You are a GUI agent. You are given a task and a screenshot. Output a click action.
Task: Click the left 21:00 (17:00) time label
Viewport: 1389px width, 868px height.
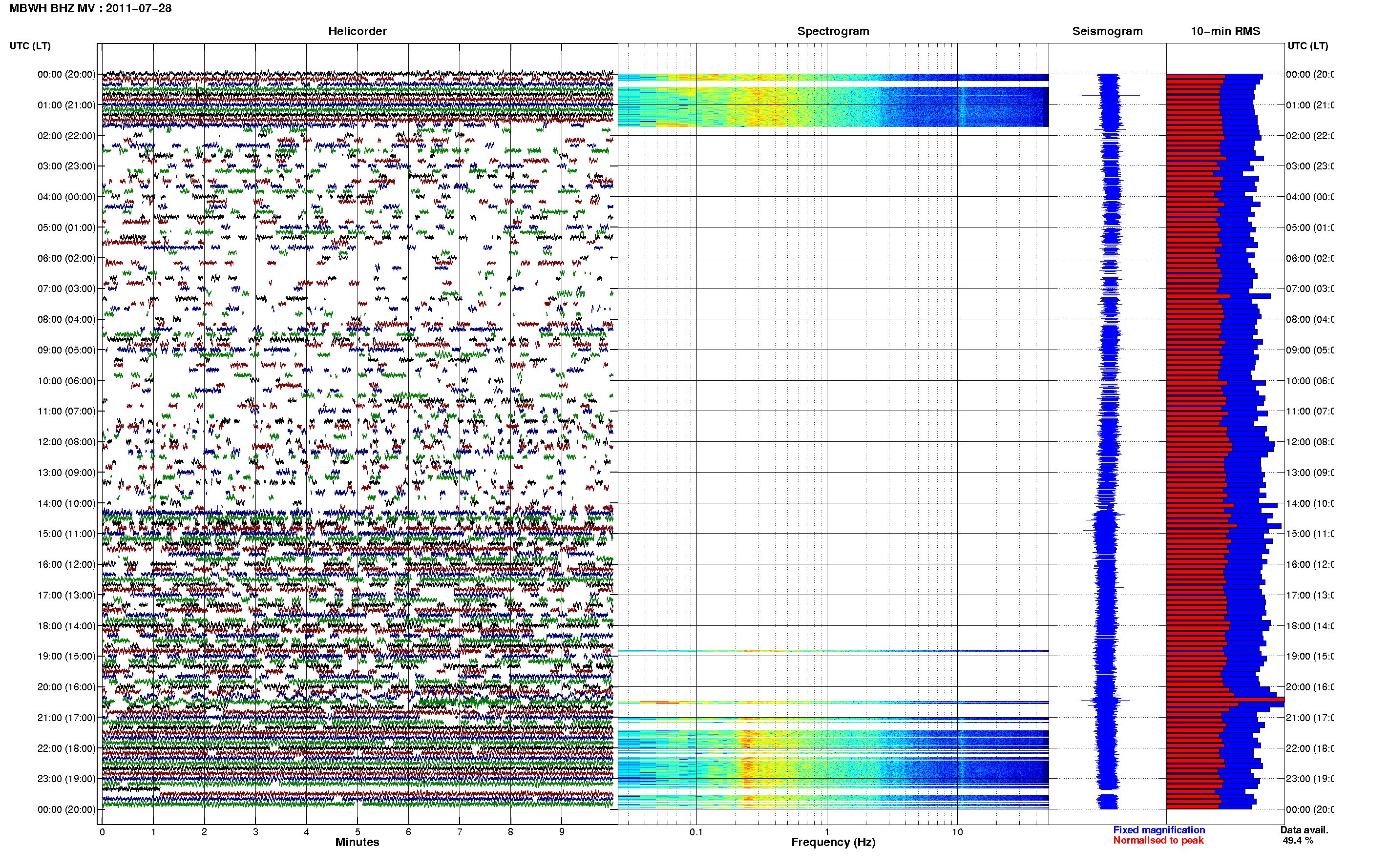[x=66, y=718]
